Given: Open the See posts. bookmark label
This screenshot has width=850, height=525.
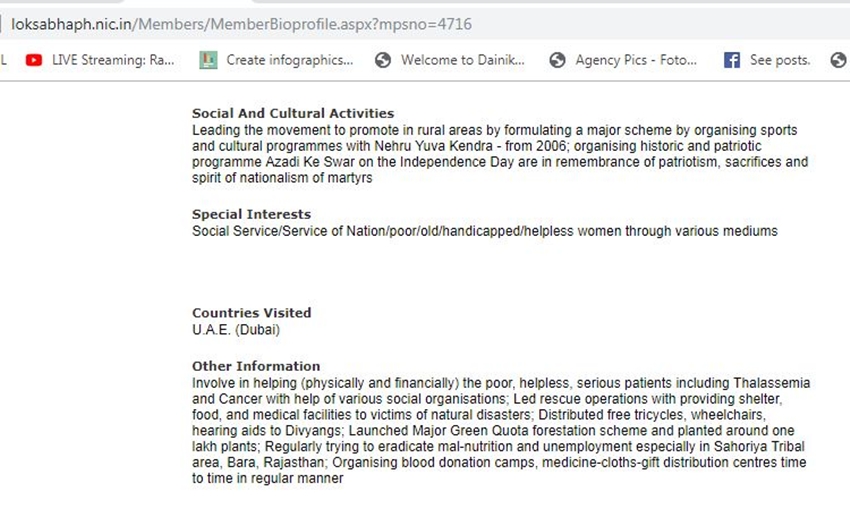Looking at the screenshot, I should click(780, 60).
